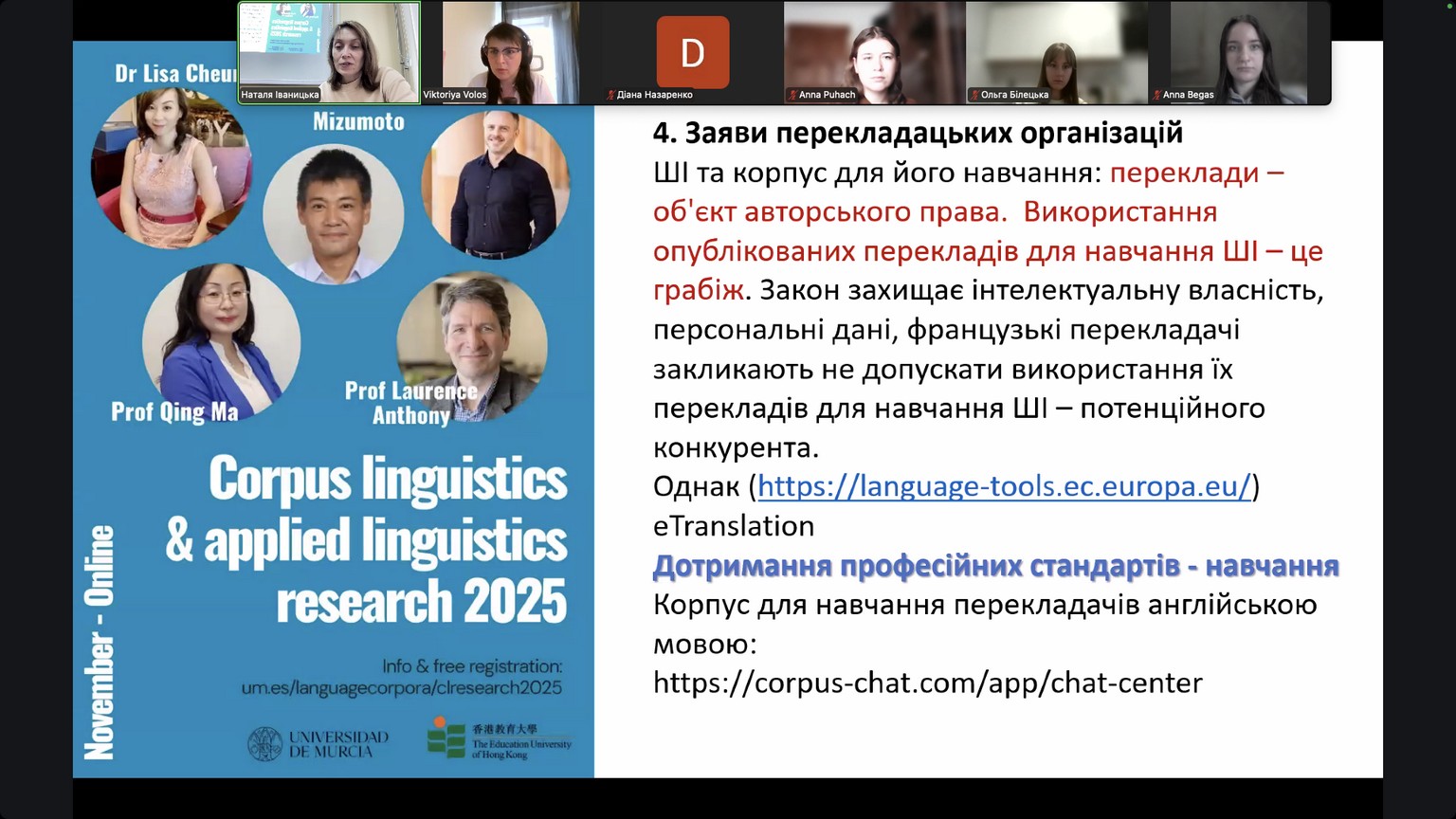This screenshot has height=819, width=1456.
Task: Click Prof Laurence Anthony's round photo
Action: click(471, 344)
